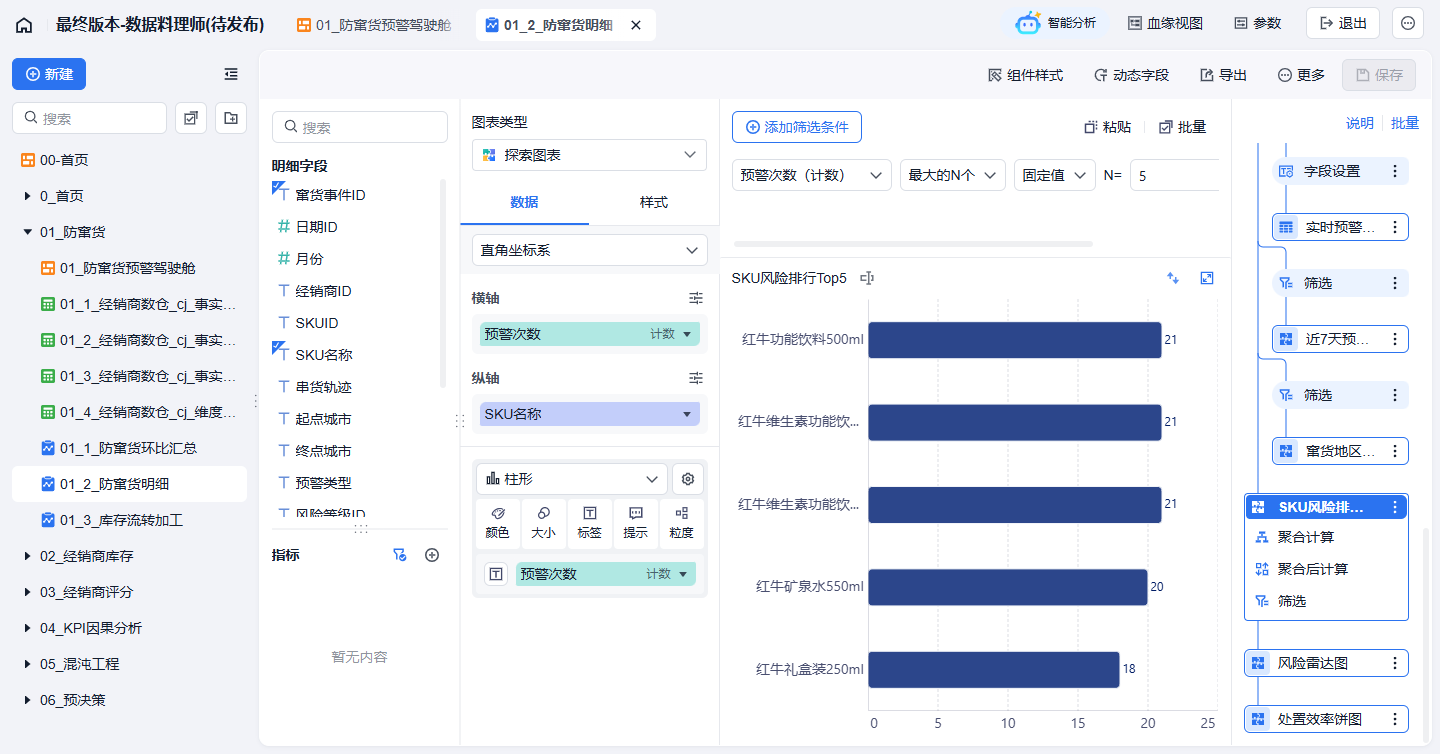Add a new indicator with plus icon
The width and height of the screenshot is (1440, 754).
(432, 555)
